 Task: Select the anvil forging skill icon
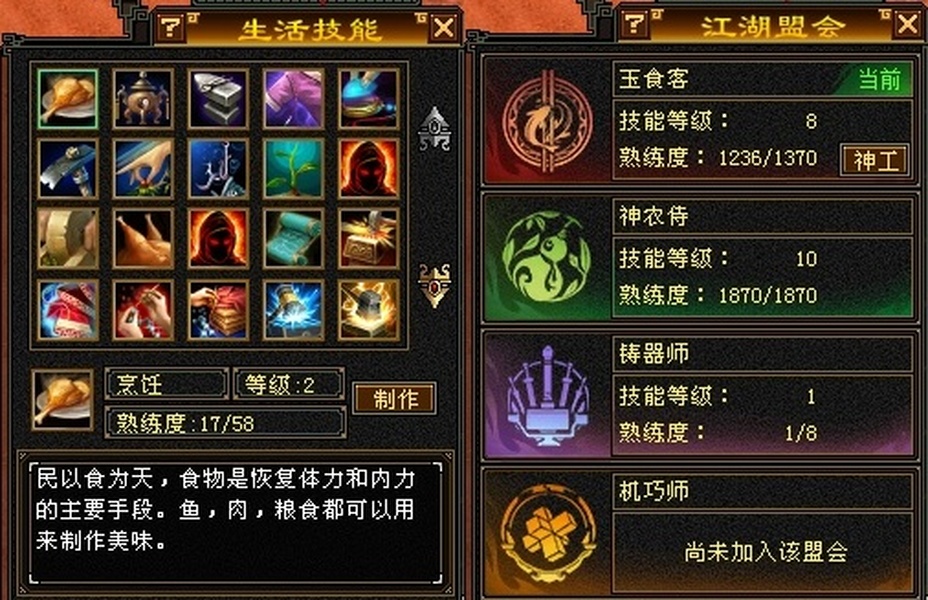218,99
